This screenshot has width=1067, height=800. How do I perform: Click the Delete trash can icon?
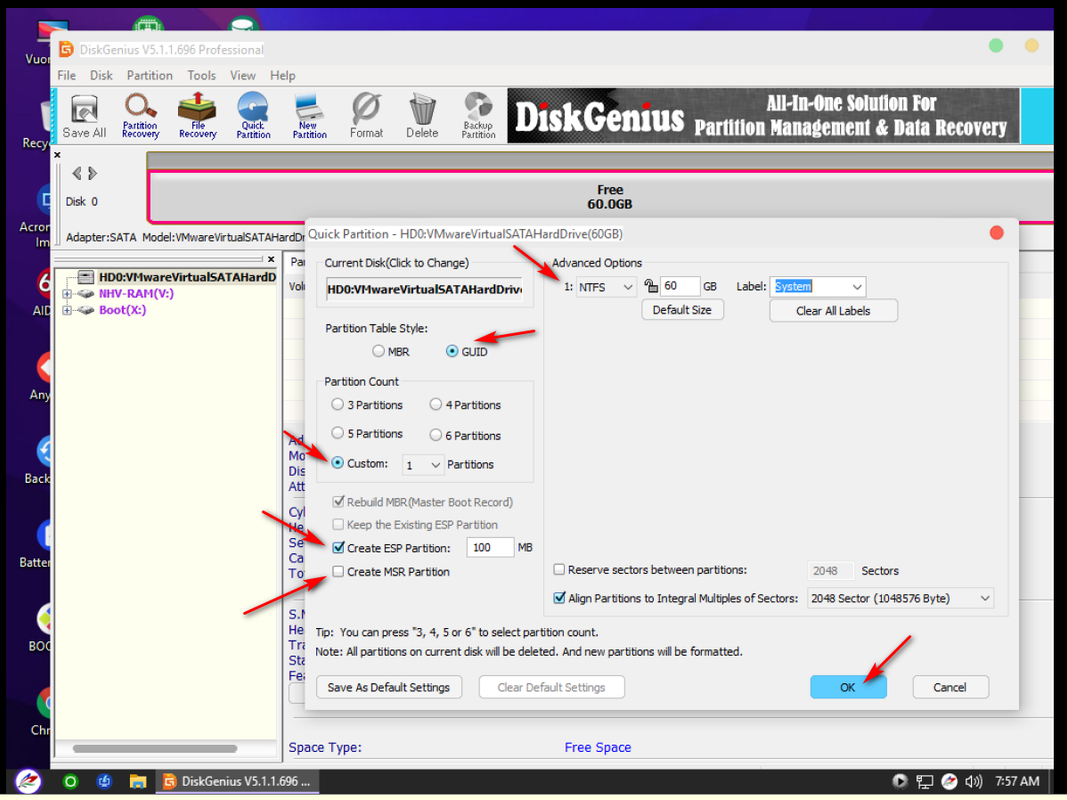tap(422, 116)
